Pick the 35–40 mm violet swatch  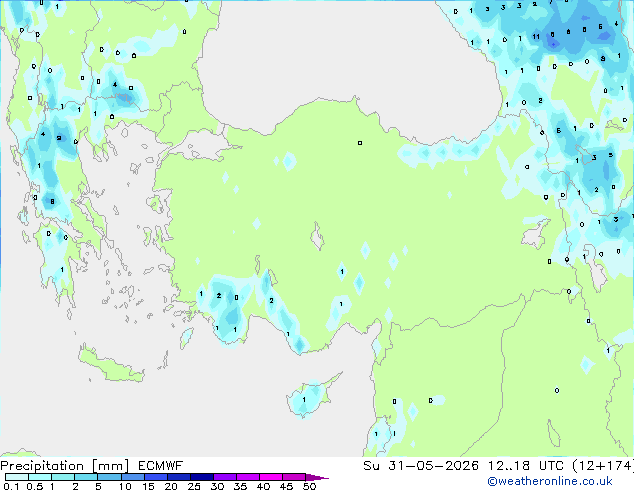coord(247,477)
